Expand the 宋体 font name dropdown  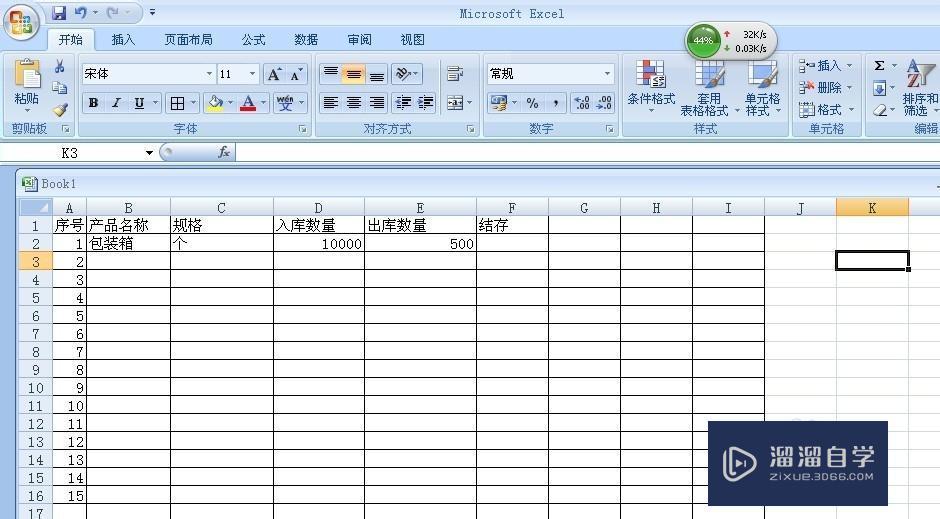[x=209, y=74]
